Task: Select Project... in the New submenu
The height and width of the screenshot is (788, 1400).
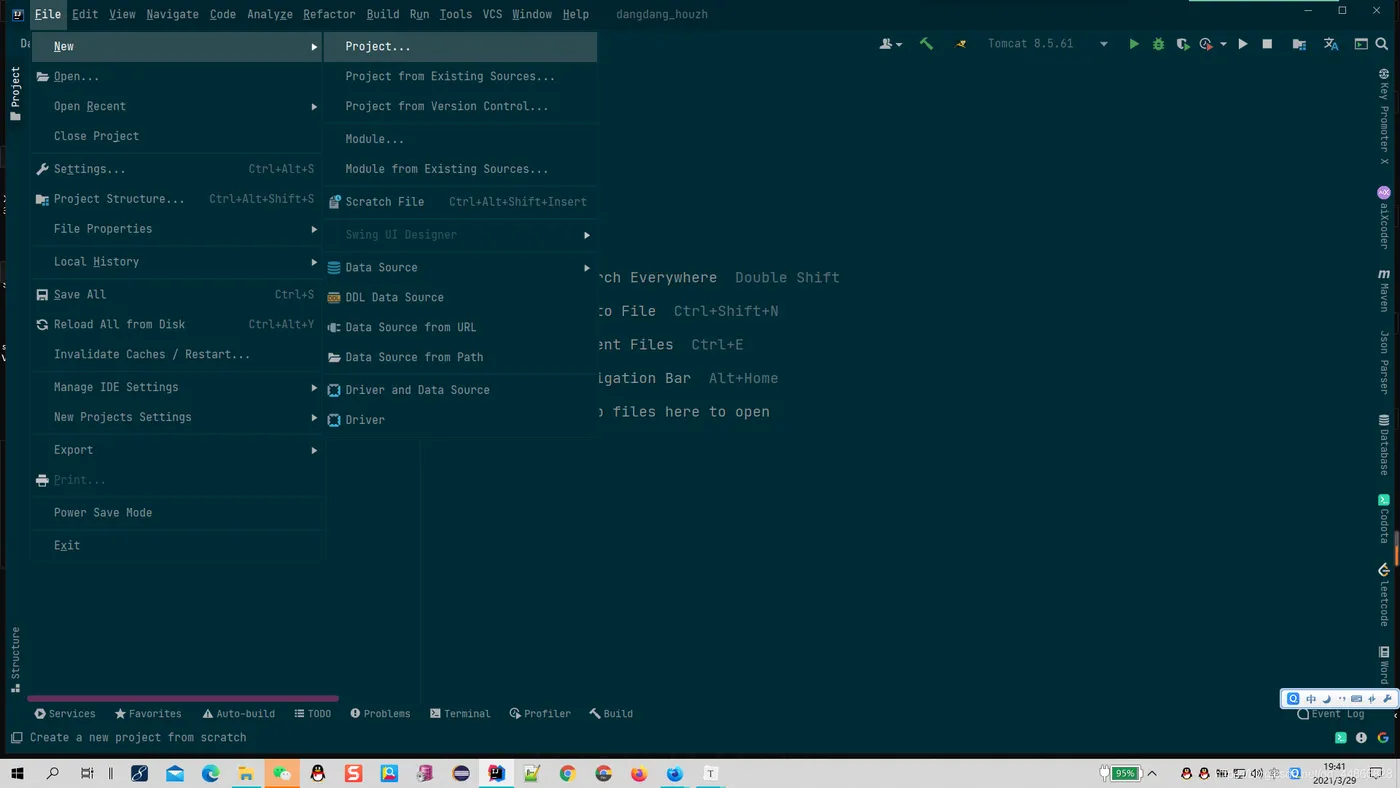Action: (460, 46)
